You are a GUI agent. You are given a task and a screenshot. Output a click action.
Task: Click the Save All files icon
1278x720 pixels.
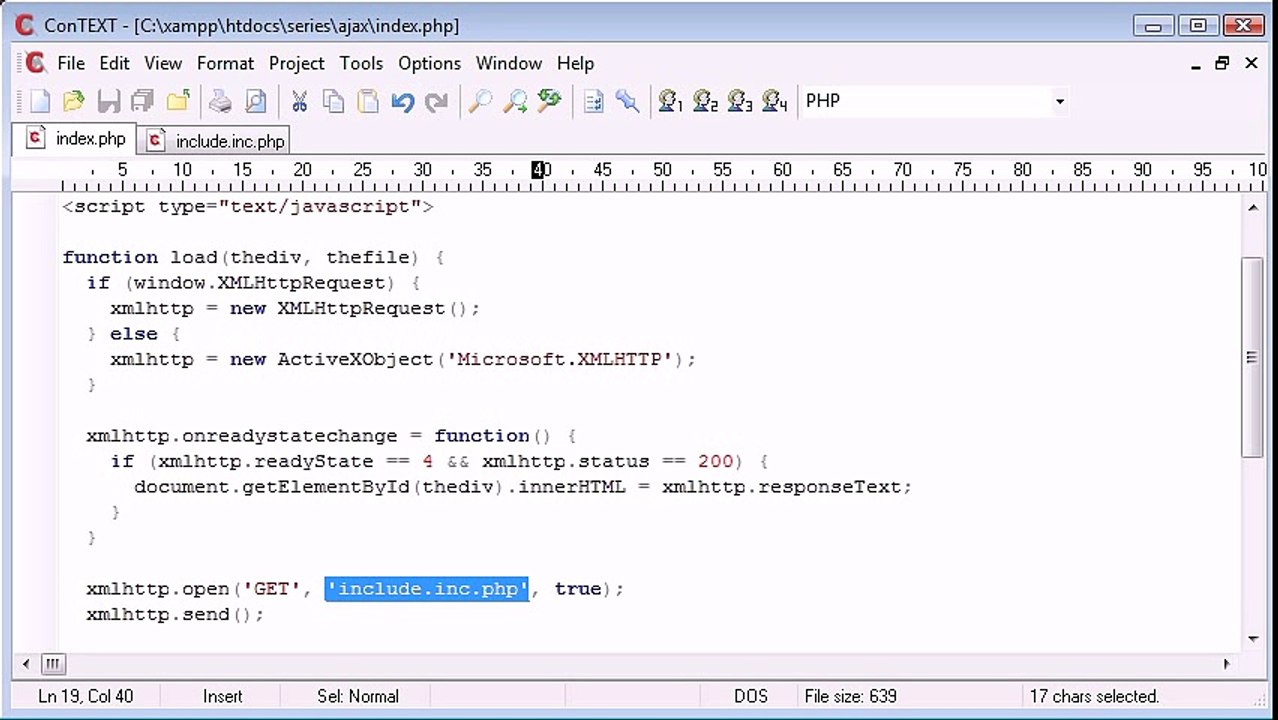pyautogui.click(x=142, y=101)
